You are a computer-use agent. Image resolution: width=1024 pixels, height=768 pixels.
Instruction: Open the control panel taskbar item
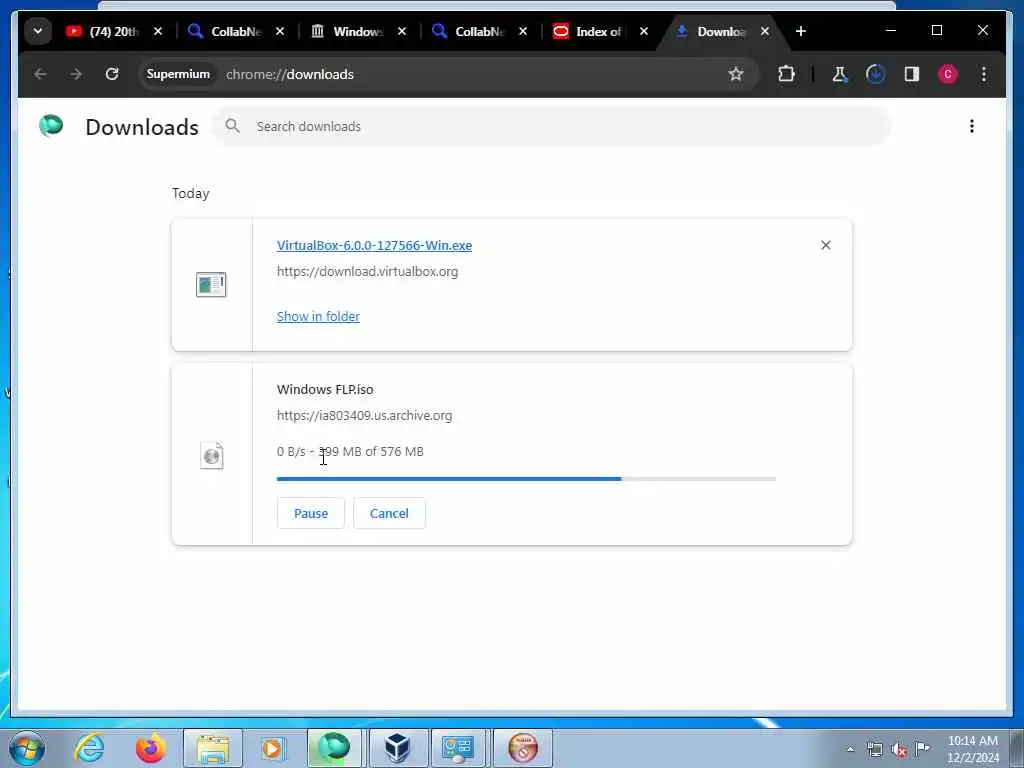(458, 748)
